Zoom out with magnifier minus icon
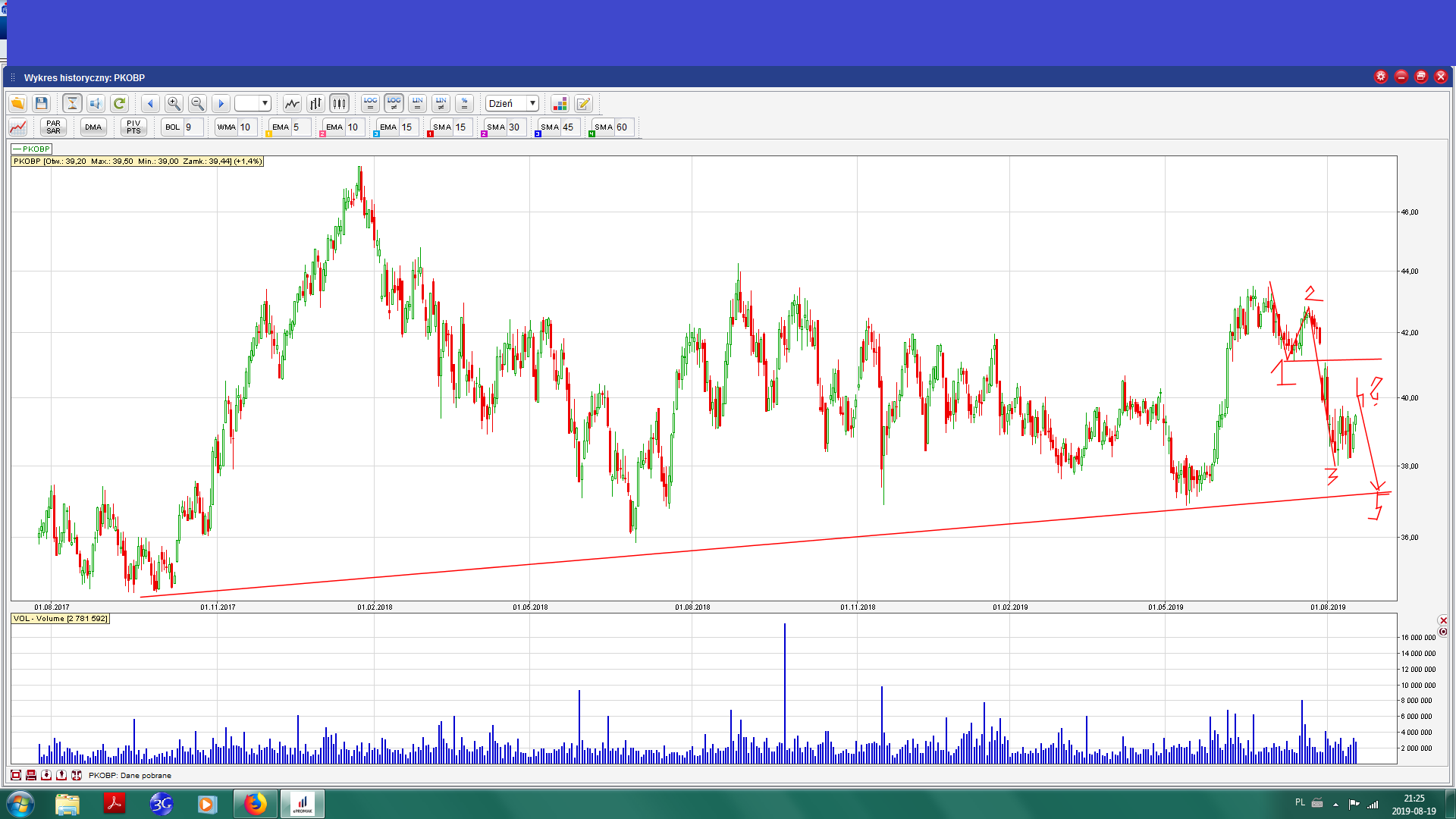The height and width of the screenshot is (819, 1456). 197,103
